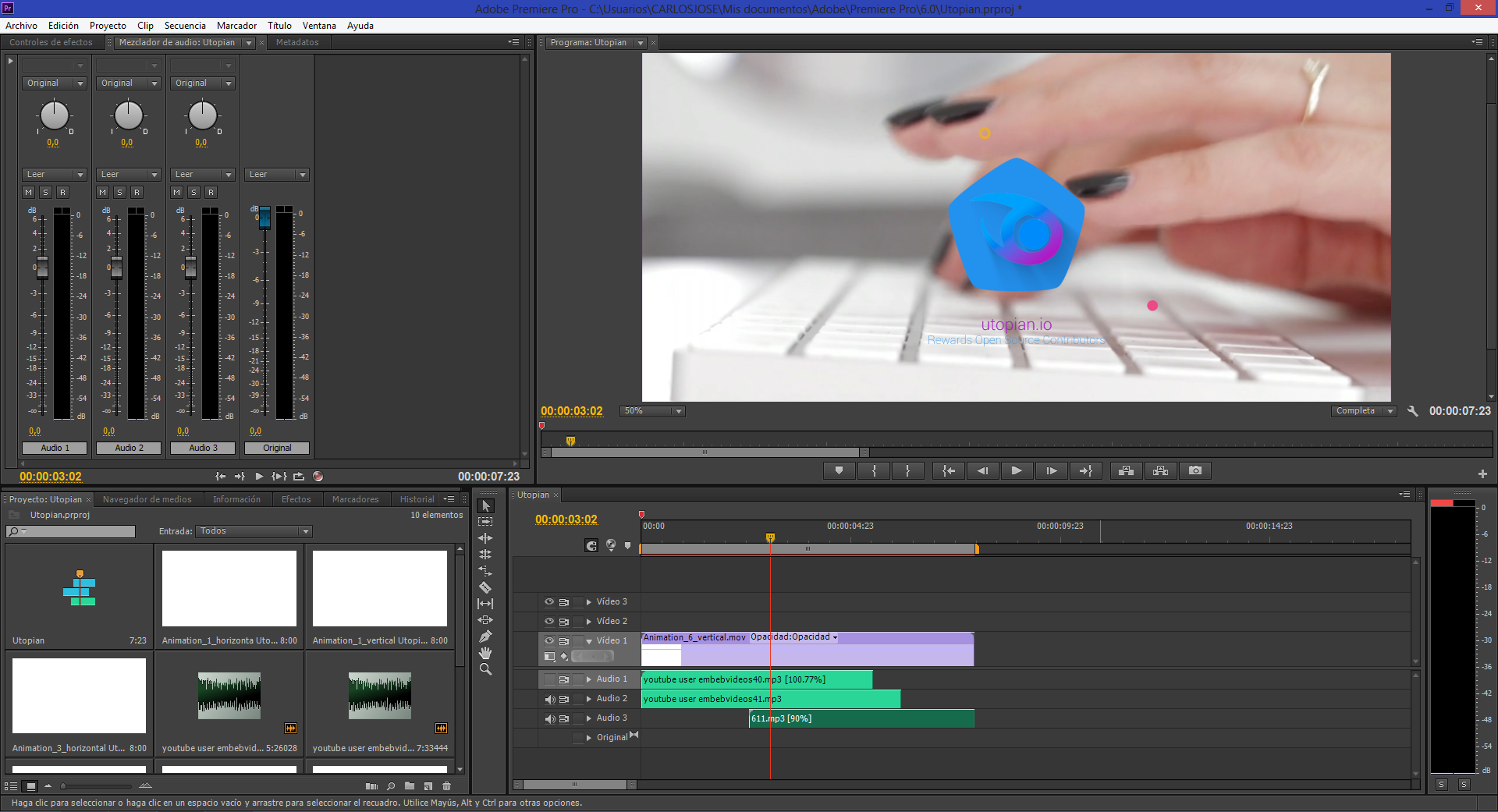Switch to the Historial tab

[417, 499]
